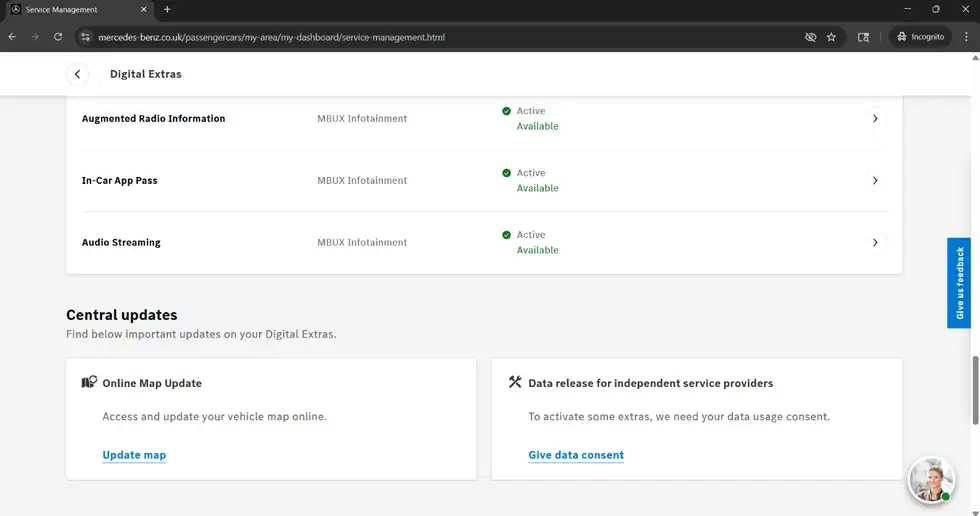Open the Chrome three-dot menu
Viewport: 980px width, 516px height.
[966, 37]
